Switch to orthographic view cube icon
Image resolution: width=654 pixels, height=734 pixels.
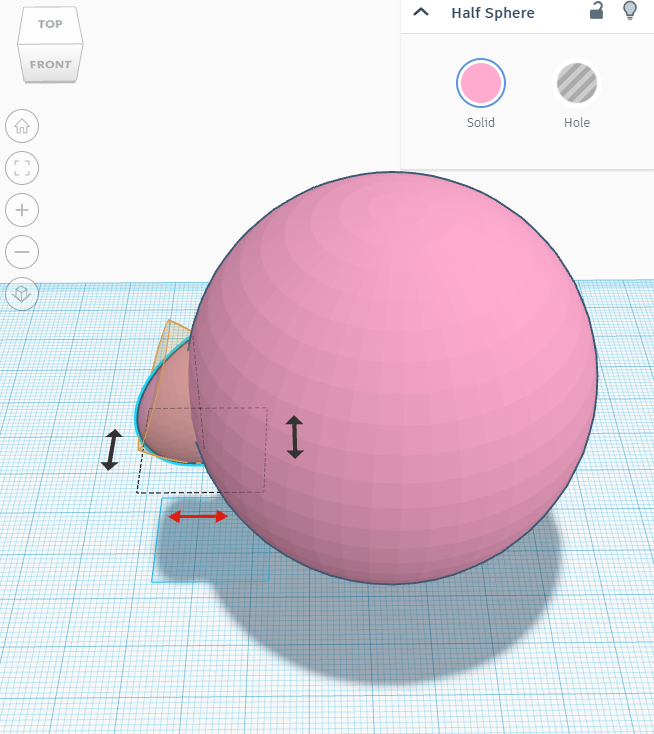click(x=22, y=294)
